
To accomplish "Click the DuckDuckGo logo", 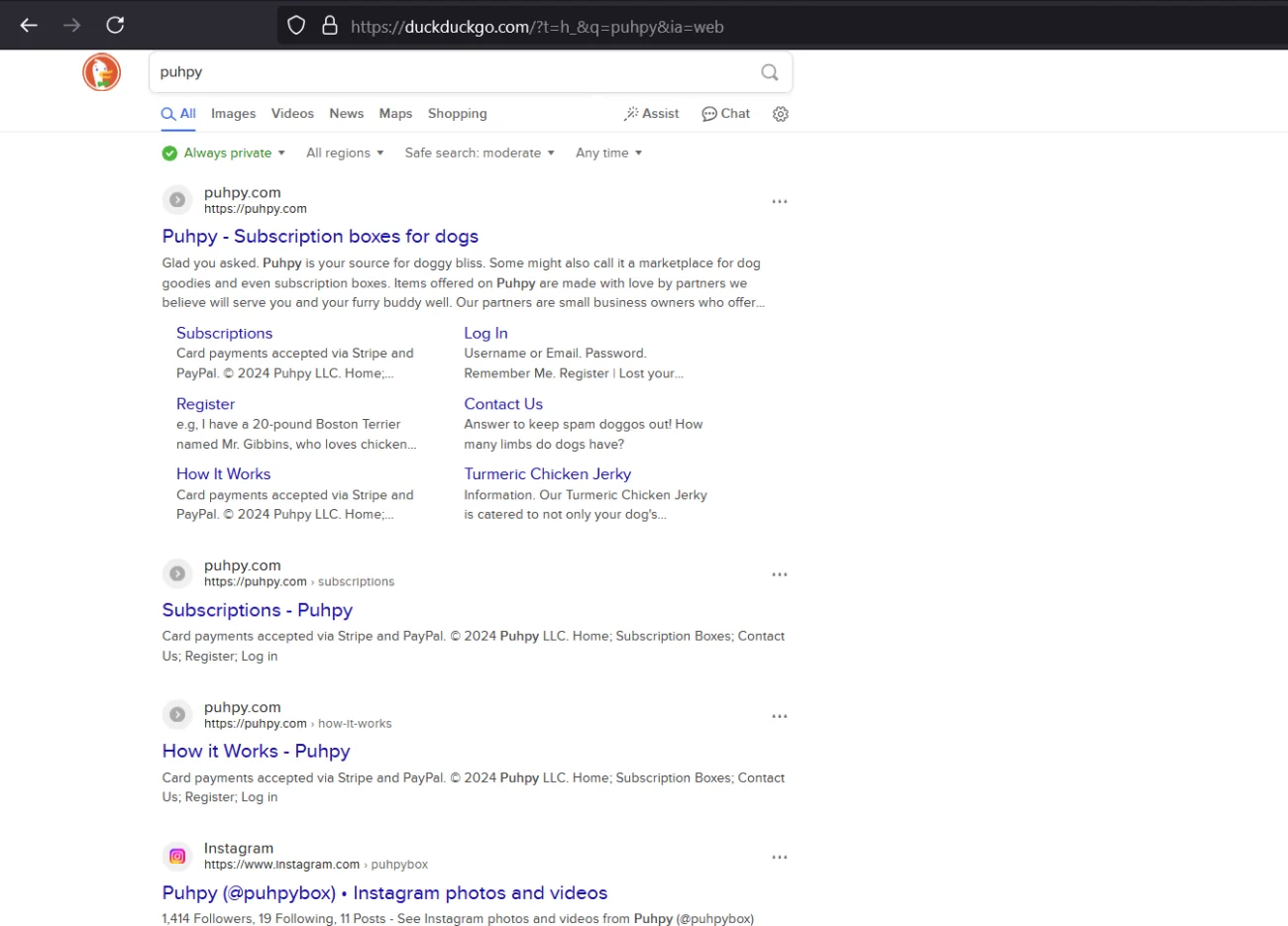I will click(x=101, y=72).
